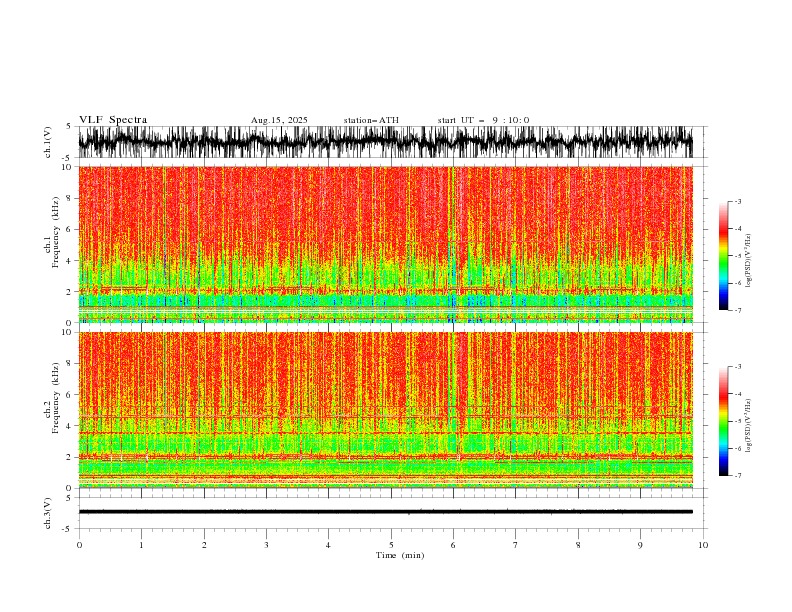
Task: Click time axis tick label '7'
Action: click(x=515, y=545)
